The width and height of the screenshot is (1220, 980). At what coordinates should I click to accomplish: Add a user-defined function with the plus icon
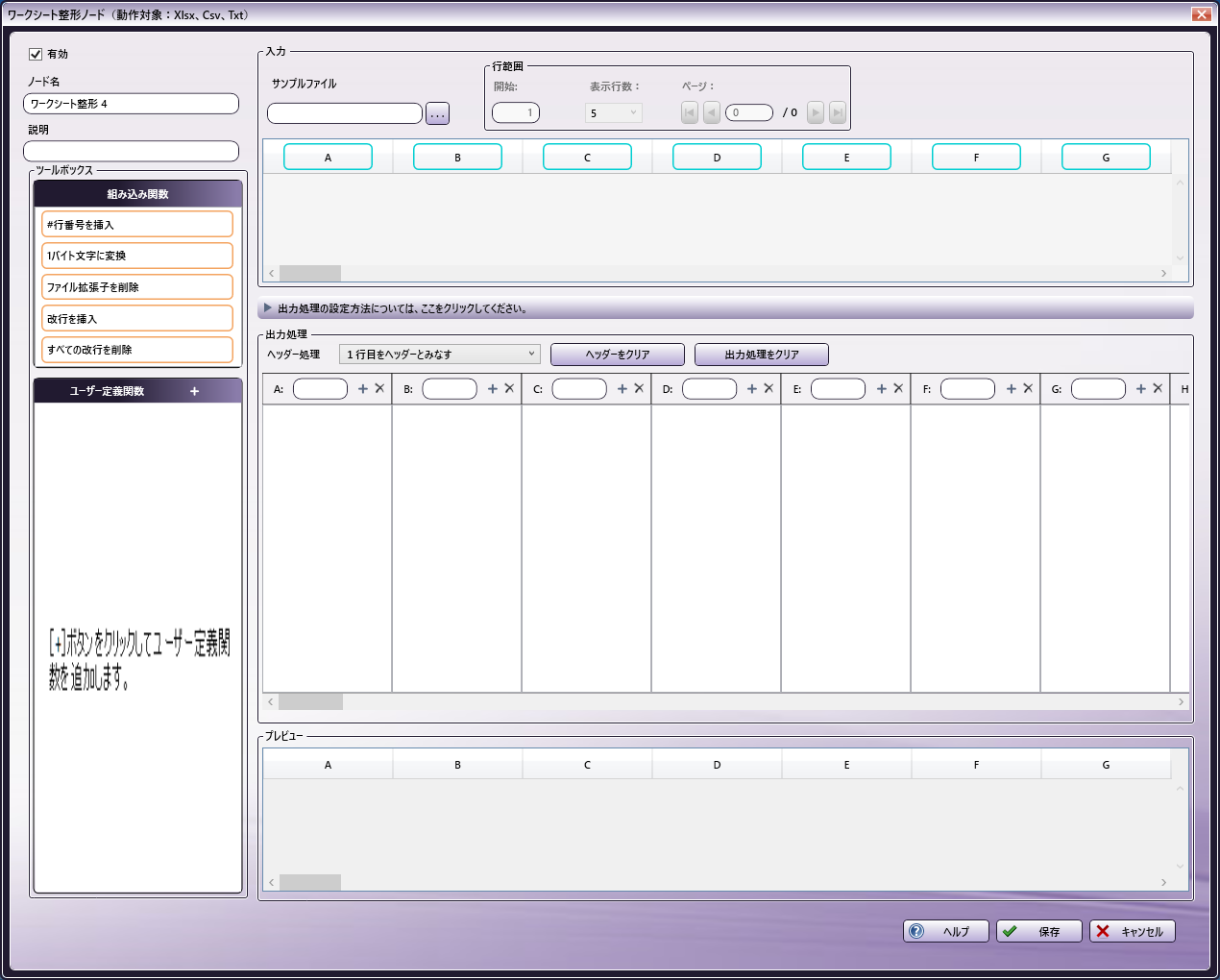pos(194,391)
